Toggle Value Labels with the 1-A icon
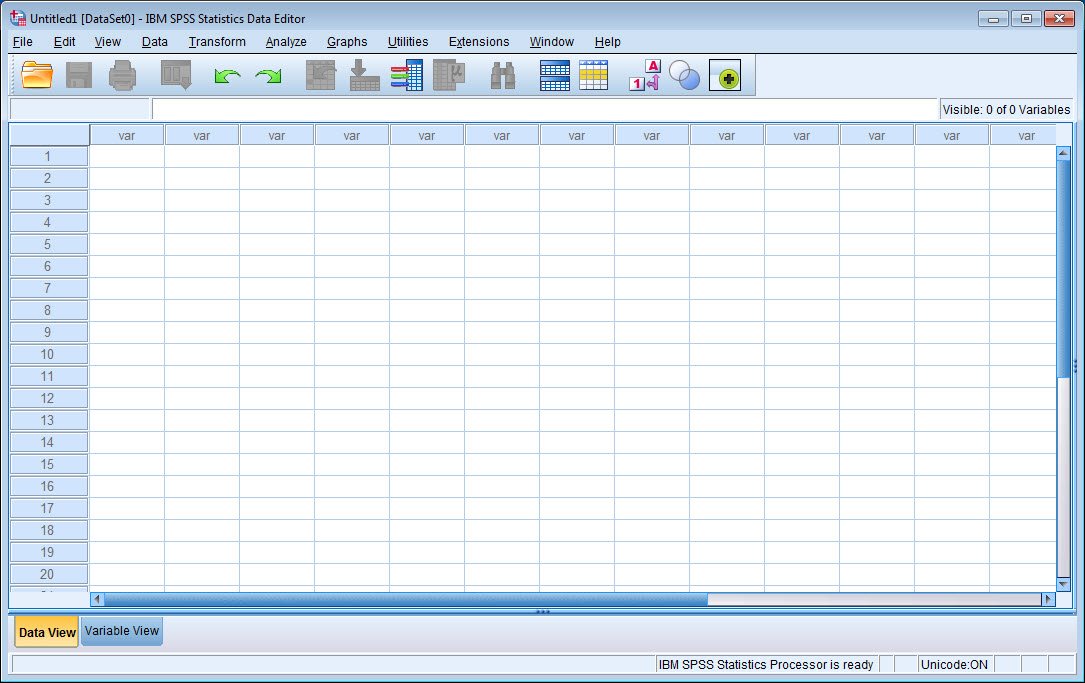The height and width of the screenshot is (683, 1085). click(x=645, y=75)
